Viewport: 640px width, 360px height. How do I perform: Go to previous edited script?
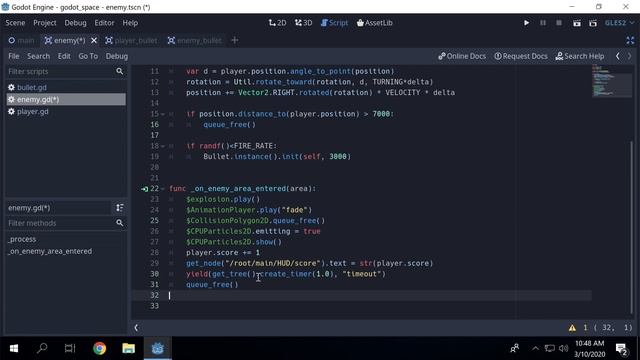tap(618, 56)
